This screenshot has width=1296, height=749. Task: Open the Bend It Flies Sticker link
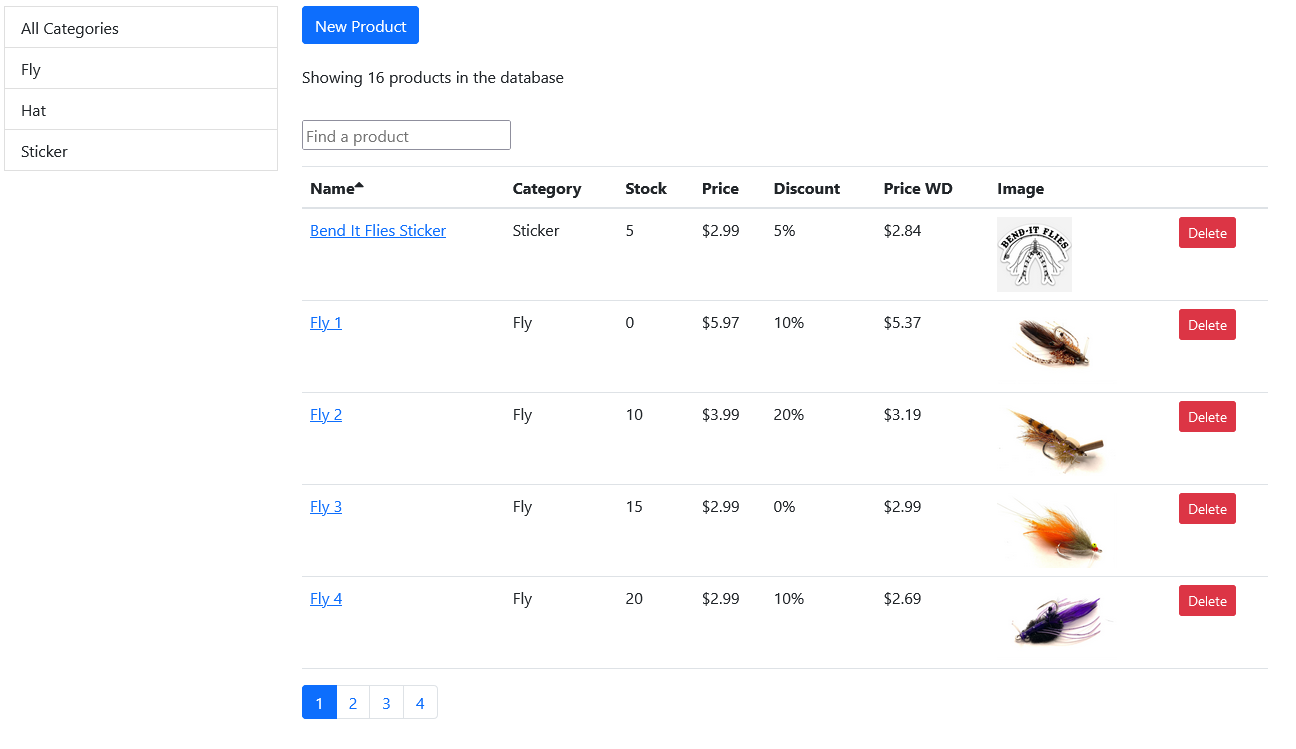(x=378, y=230)
